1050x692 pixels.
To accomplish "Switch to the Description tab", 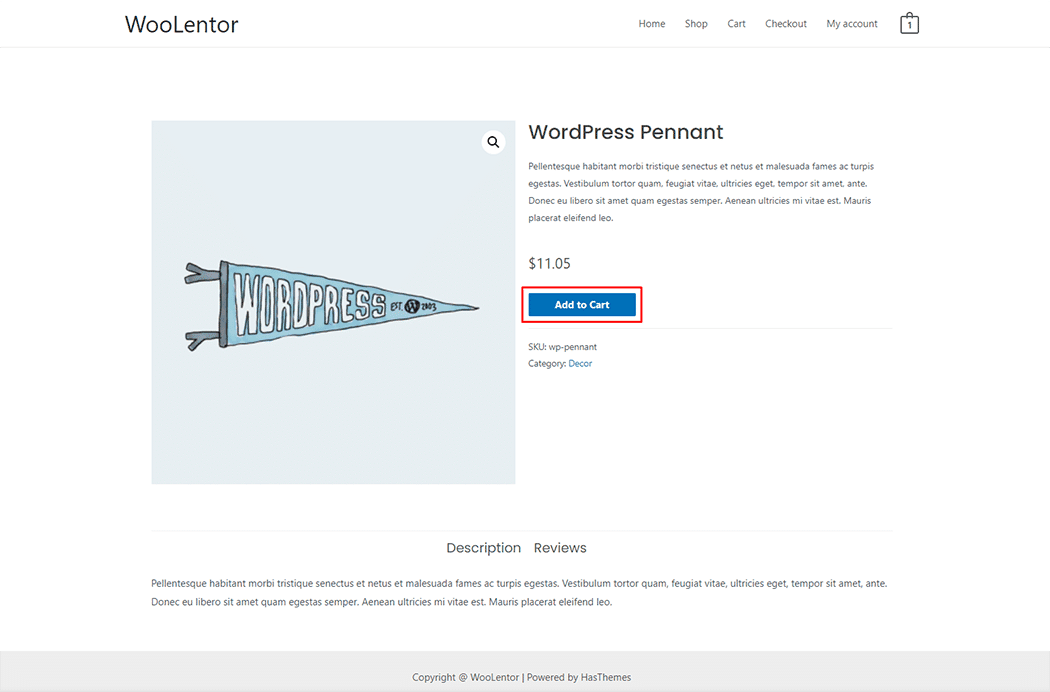I will pos(484,548).
